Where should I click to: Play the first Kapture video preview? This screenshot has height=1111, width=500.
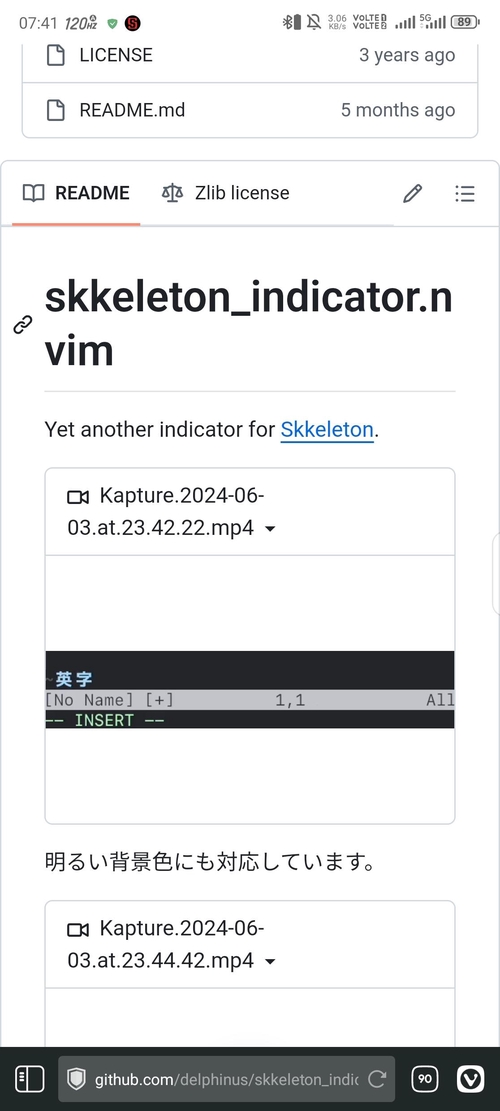[x=250, y=689]
